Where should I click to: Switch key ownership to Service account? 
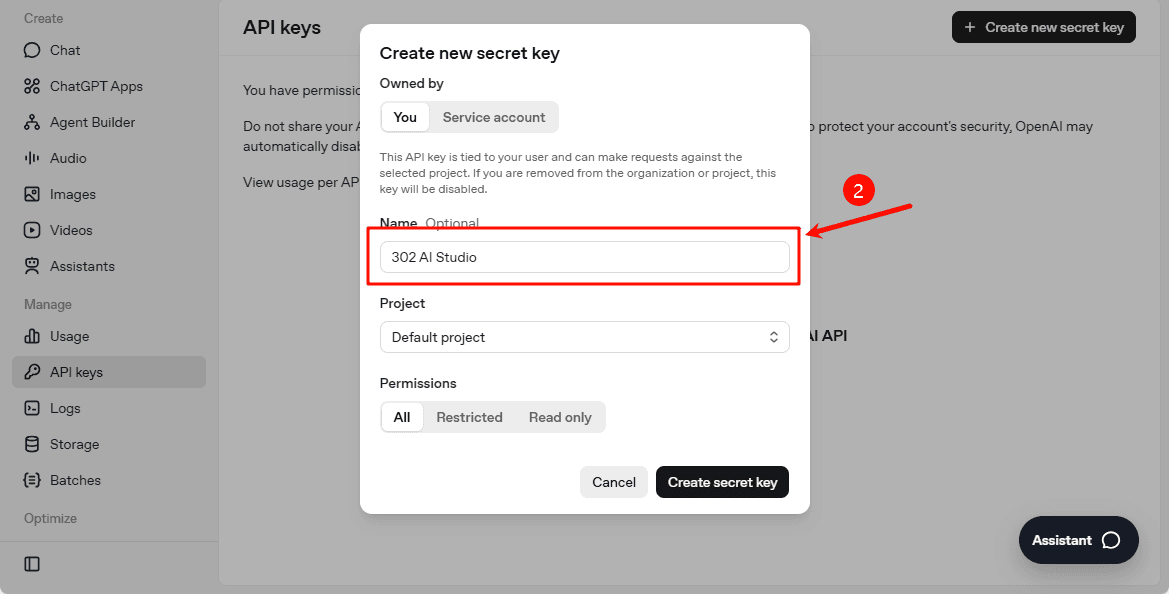(x=493, y=117)
